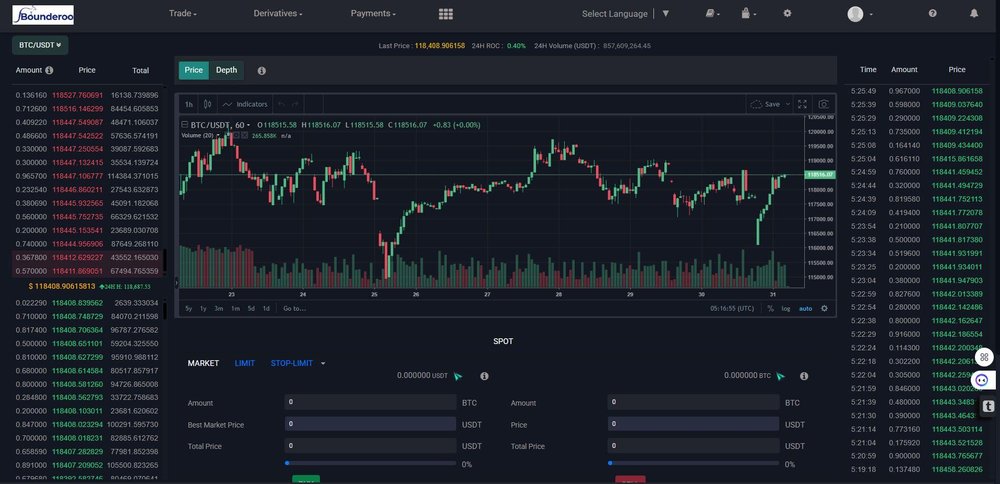Set chart range to 3m
Screen dimensions: 1000x484
[219, 309]
